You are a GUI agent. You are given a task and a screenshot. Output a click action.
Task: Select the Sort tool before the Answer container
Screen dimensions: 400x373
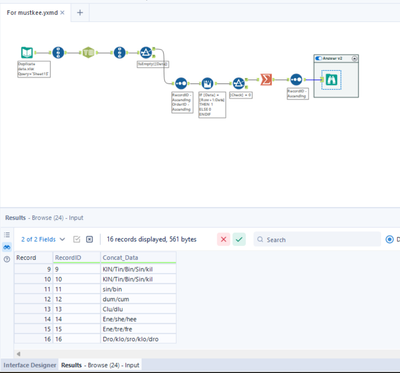point(296,80)
